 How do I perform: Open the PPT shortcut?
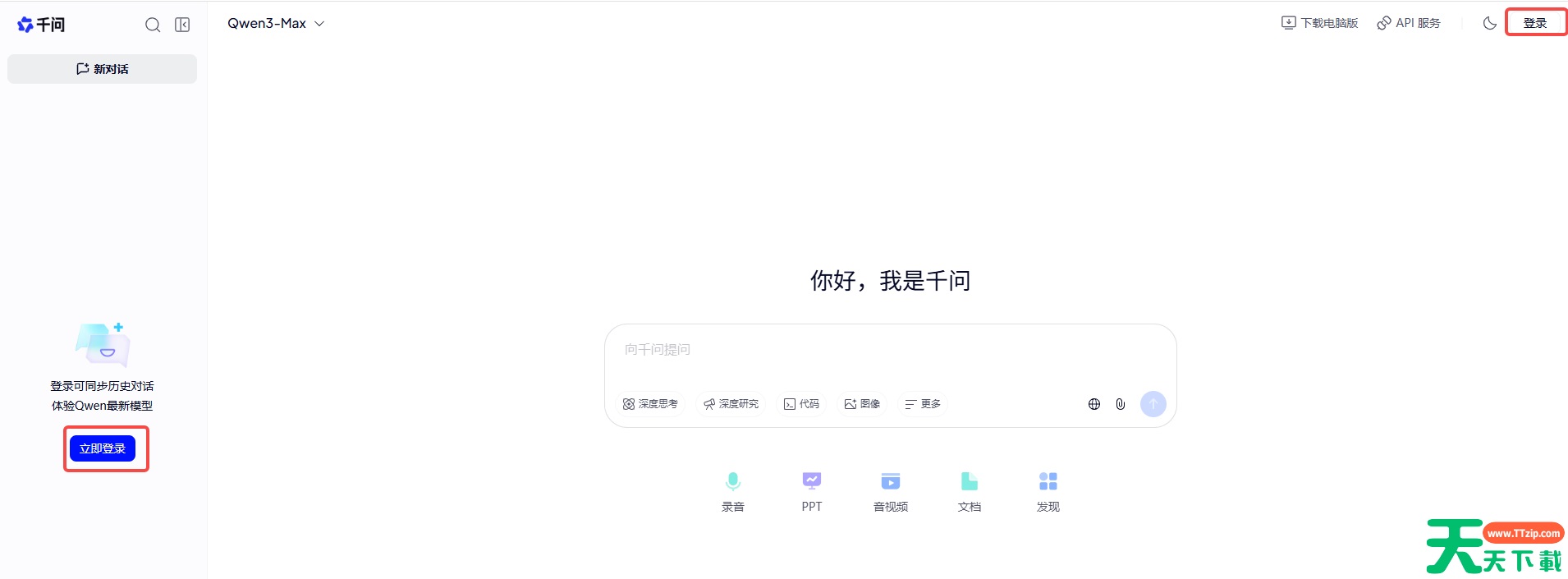(x=812, y=491)
